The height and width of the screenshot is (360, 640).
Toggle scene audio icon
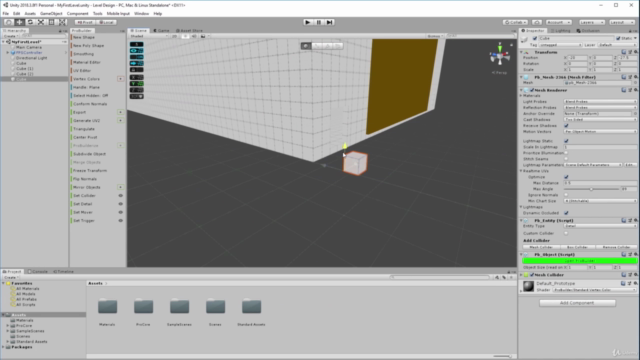pyautogui.click(x=194, y=36)
